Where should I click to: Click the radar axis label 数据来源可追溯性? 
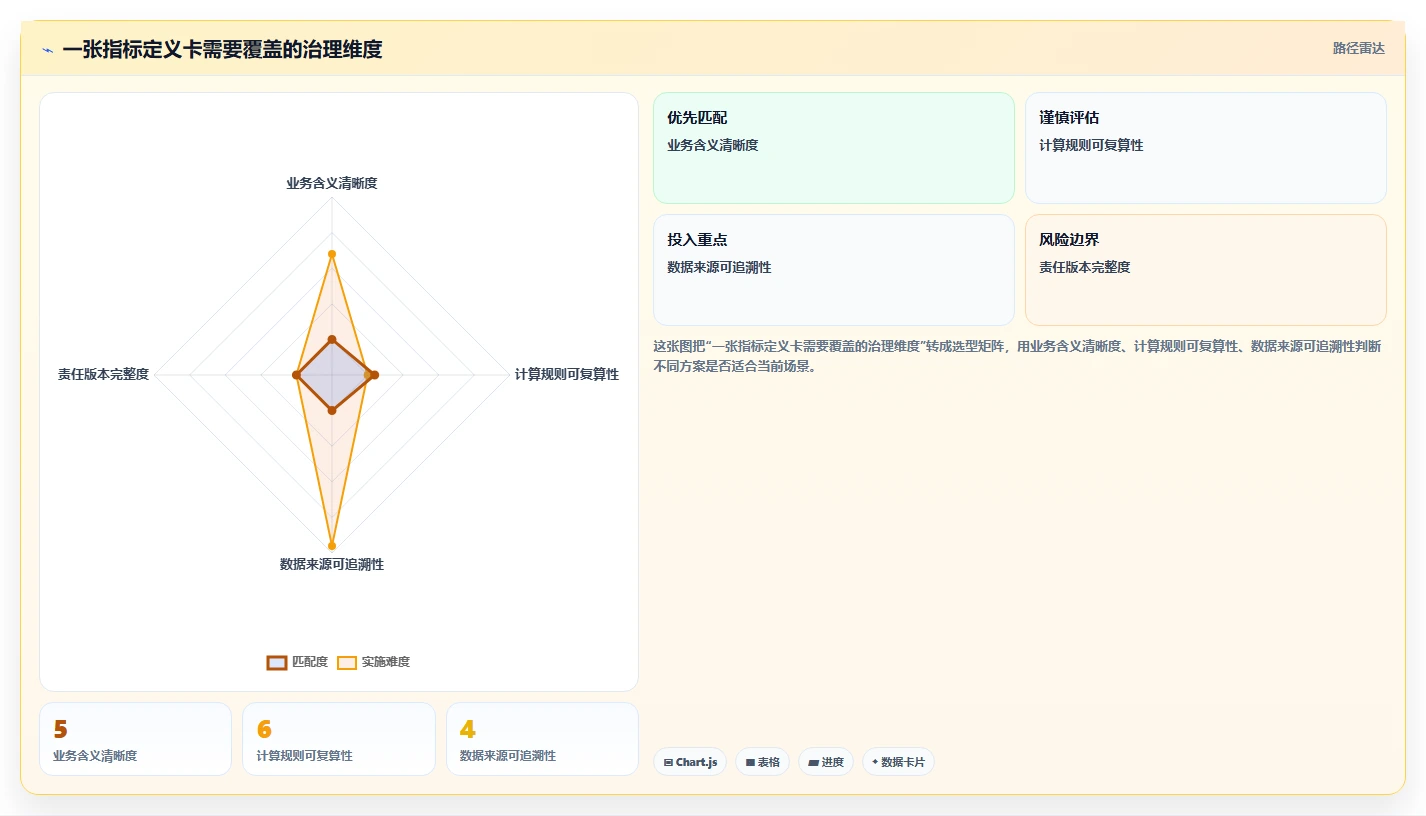pos(332,564)
